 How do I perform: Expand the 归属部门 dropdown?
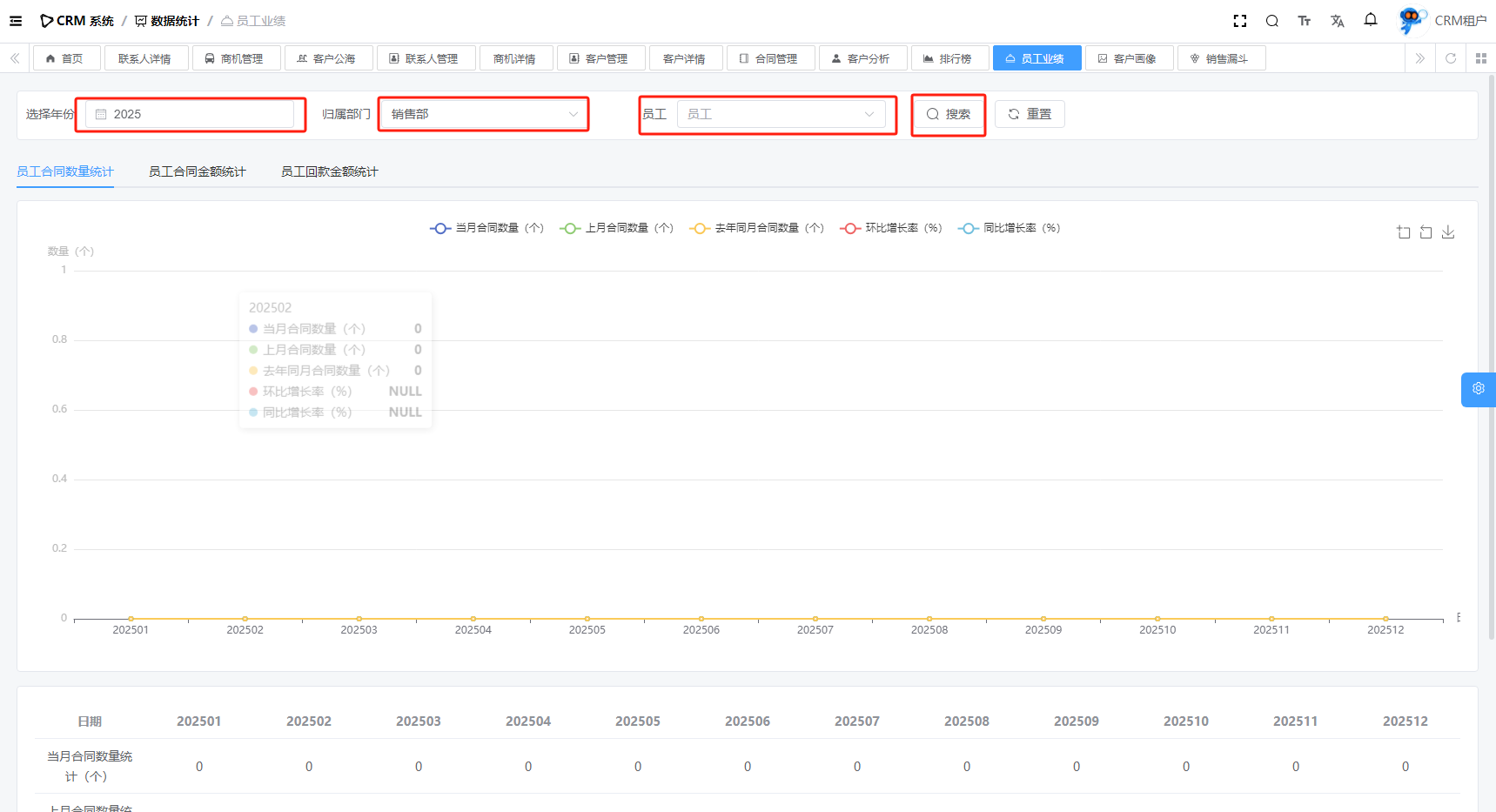tap(484, 114)
